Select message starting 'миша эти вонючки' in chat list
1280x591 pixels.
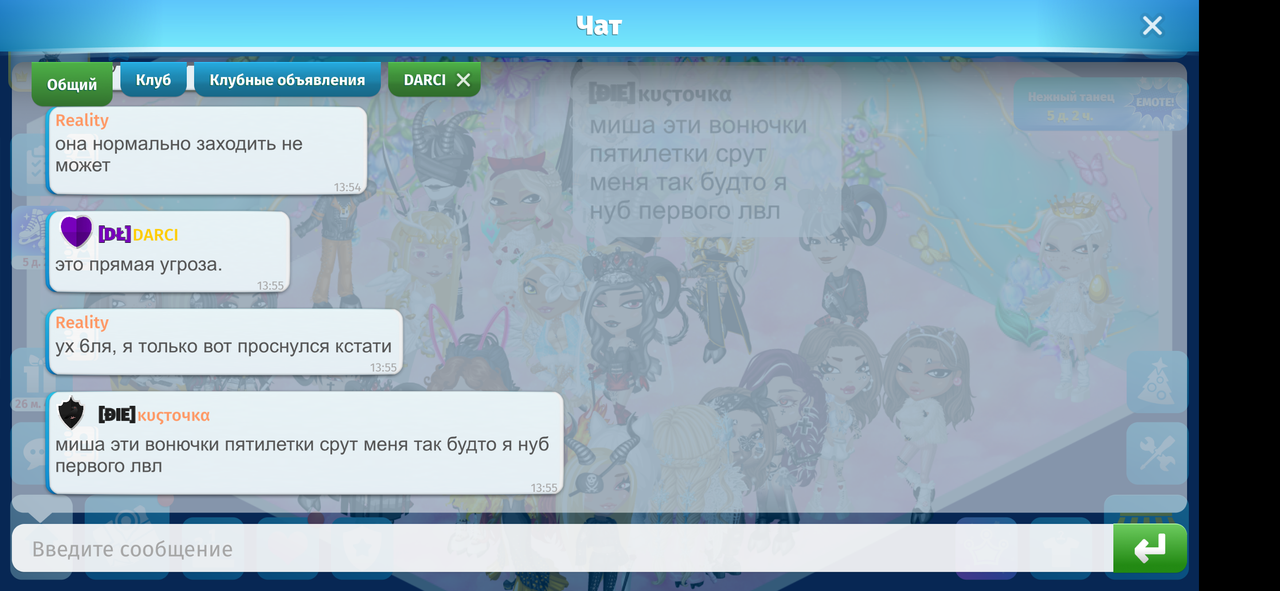point(305,442)
